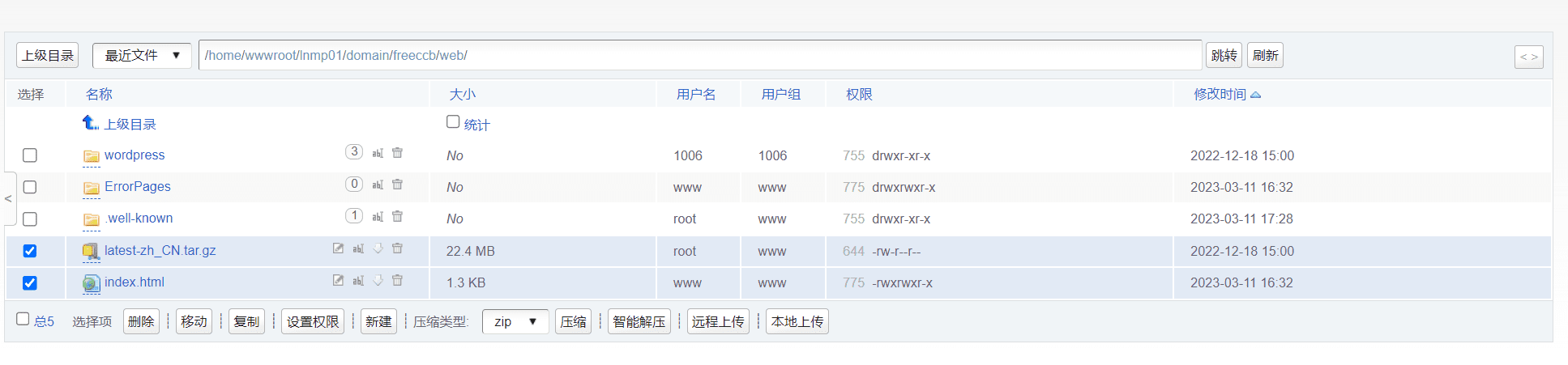Click the 新建 new button
Image resolution: width=1568 pixels, height=365 pixels.
[378, 321]
